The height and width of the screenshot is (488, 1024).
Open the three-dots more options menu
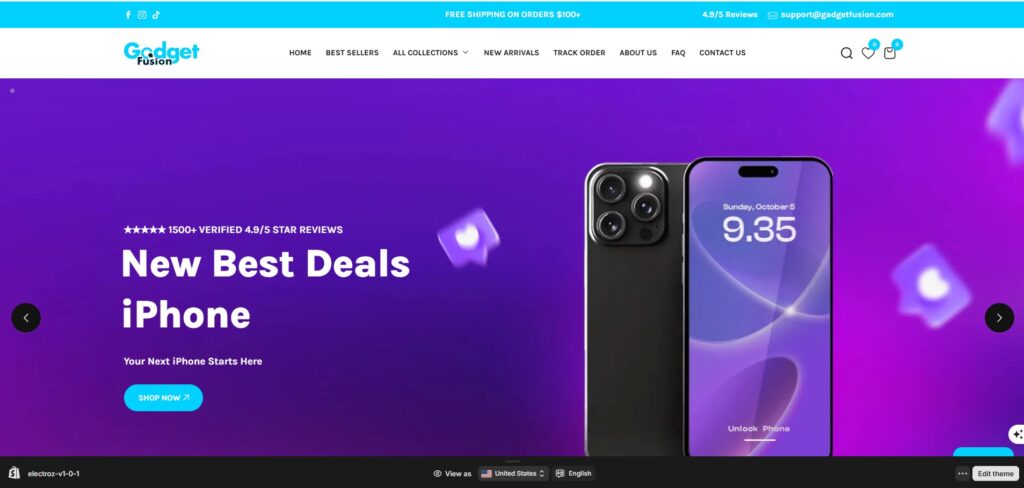click(963, 474)
